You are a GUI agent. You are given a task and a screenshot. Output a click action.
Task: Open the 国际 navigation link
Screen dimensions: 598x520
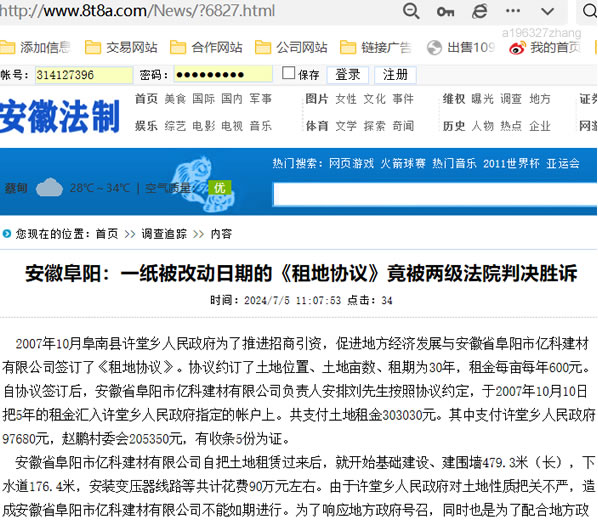point(203,99)
